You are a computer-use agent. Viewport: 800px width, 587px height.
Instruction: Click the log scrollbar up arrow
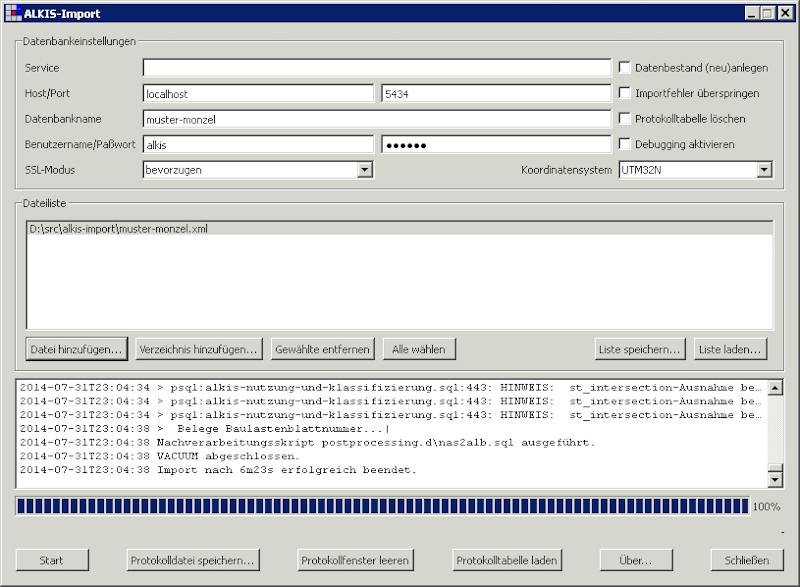775,388
